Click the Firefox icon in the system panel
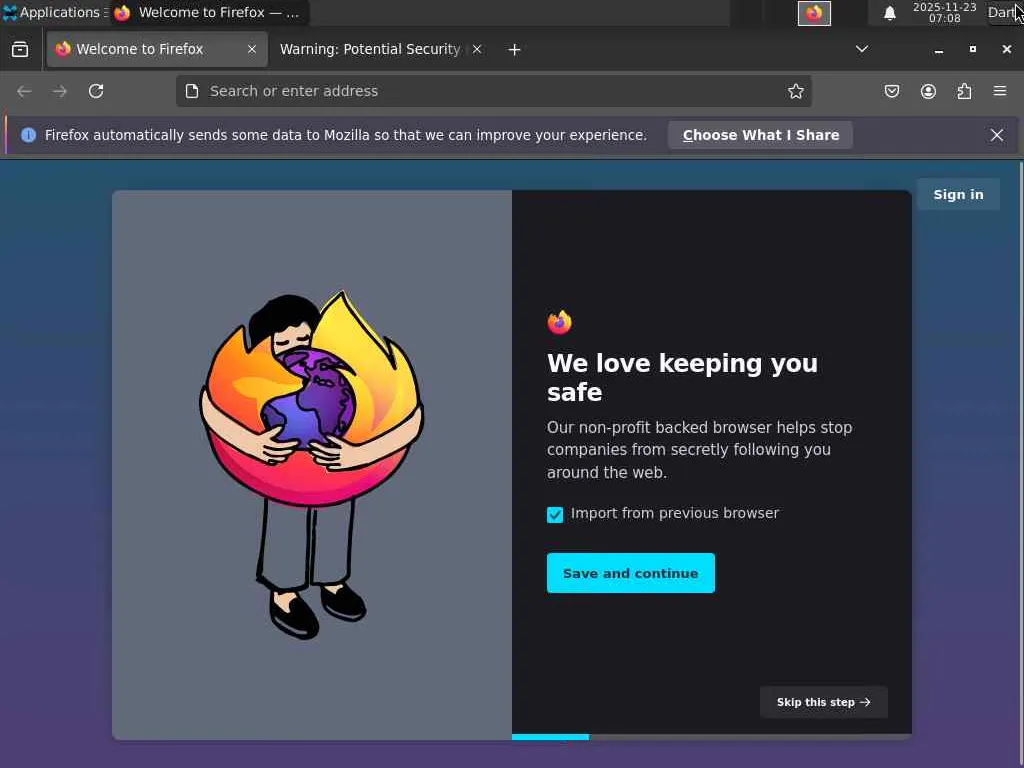 [814, 13]
